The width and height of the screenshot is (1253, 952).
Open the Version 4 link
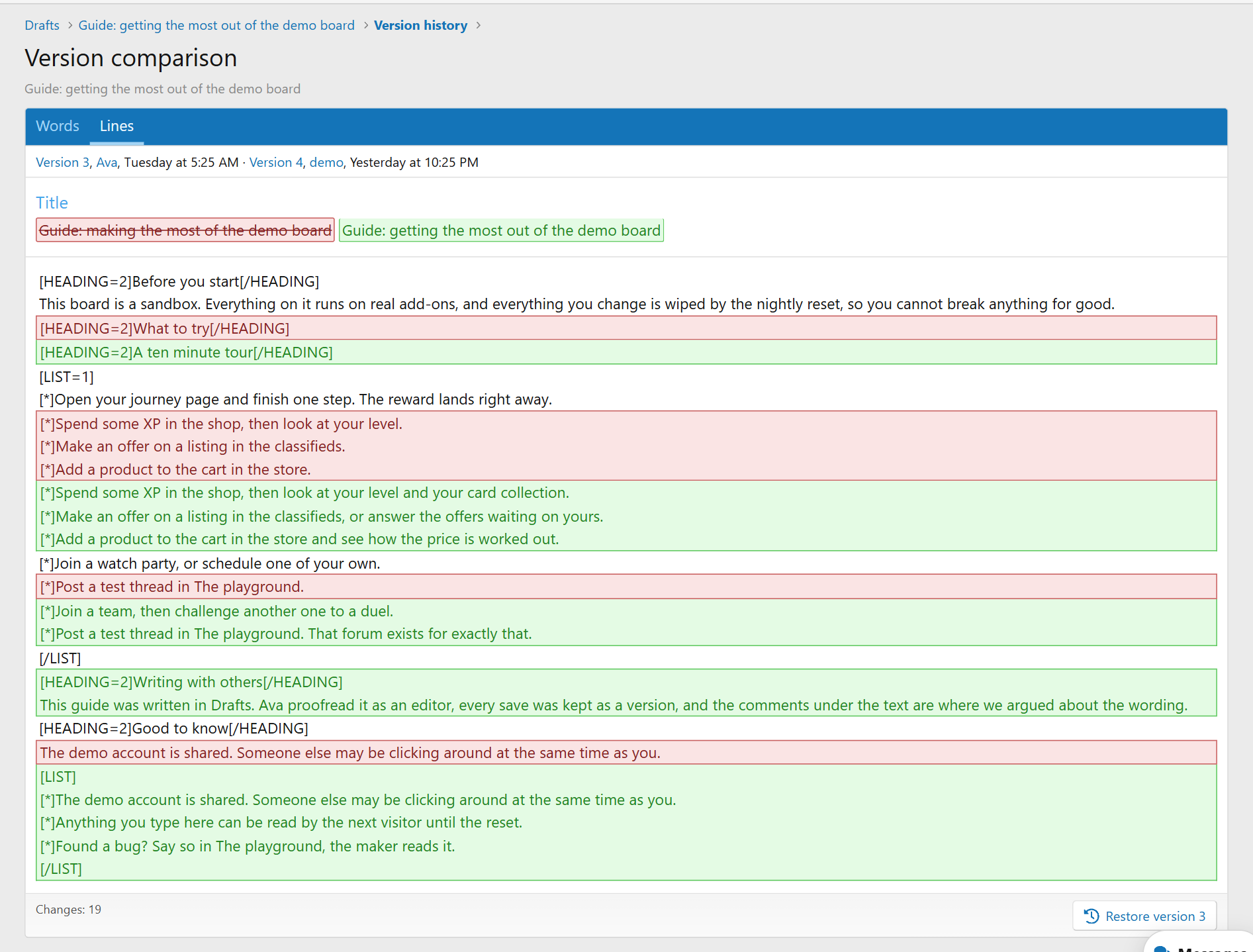[276, 162]
